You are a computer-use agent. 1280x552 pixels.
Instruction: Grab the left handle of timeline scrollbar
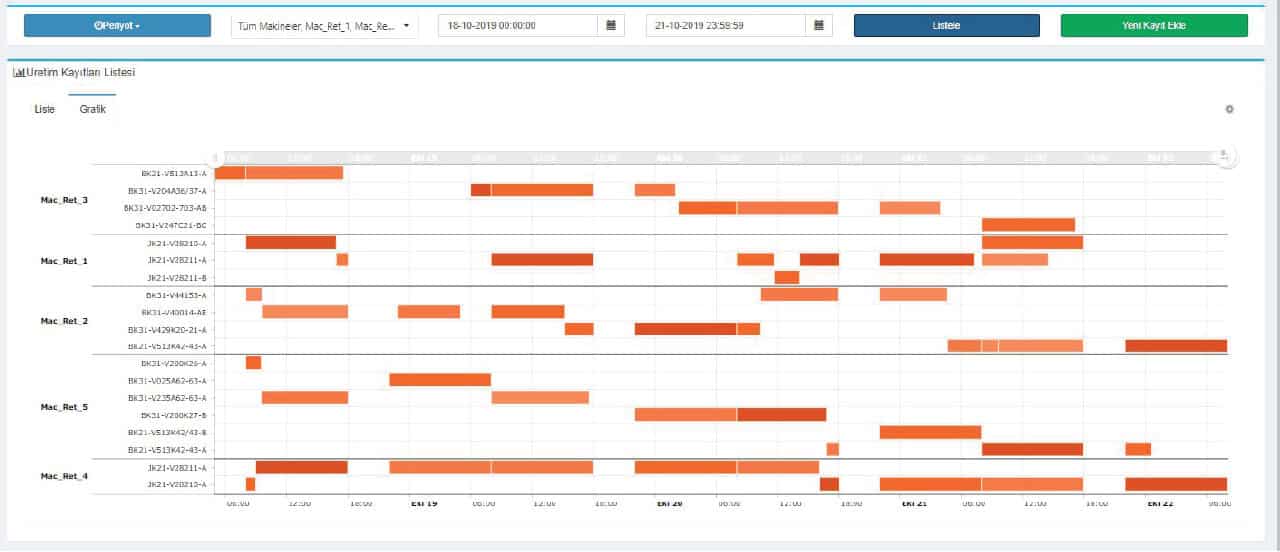[215, 158]
